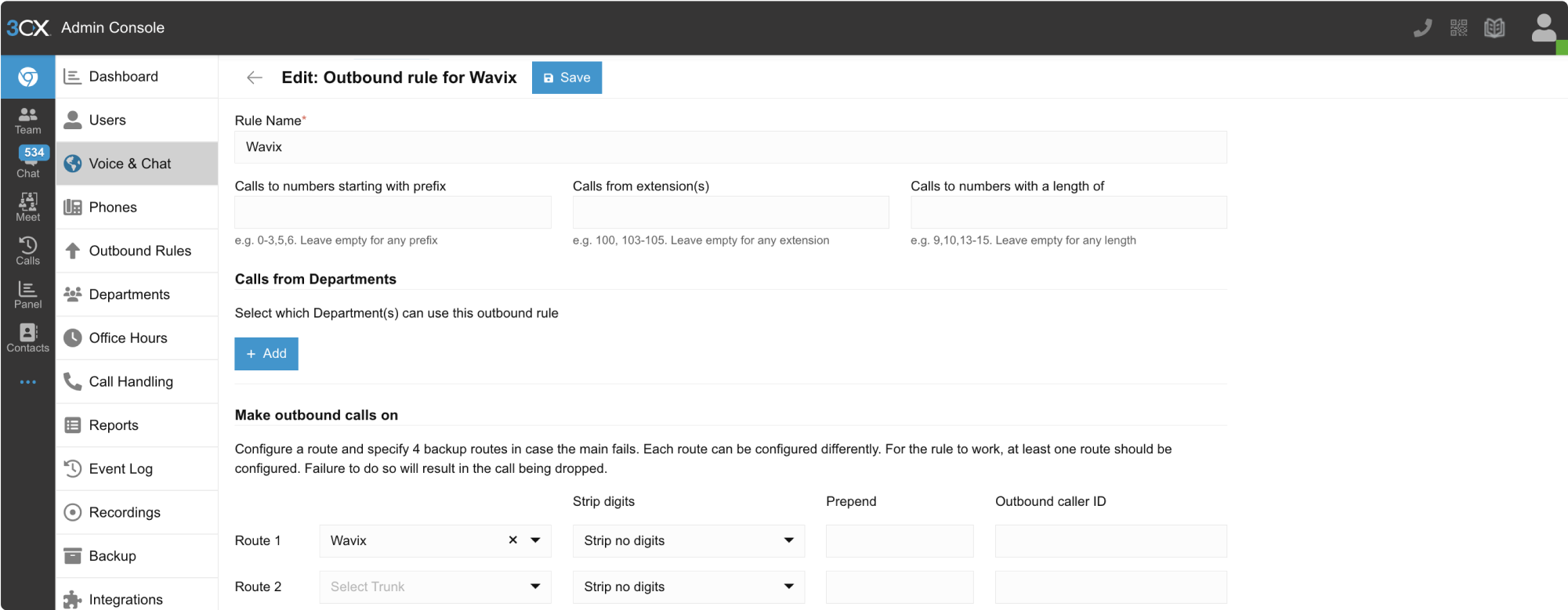Click the Office Hours clock icon
This screenshot has width=1568, height=610.
(x=73, y=338)
